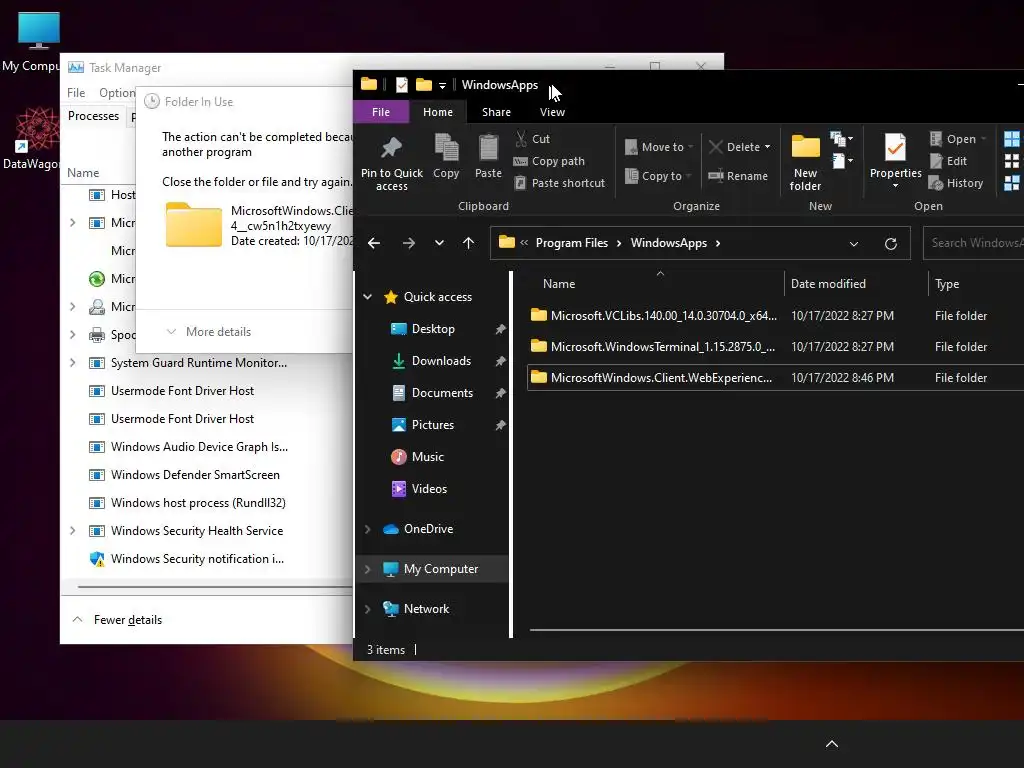Click Quick Access Toolbar new folder icon

(424, 85)
